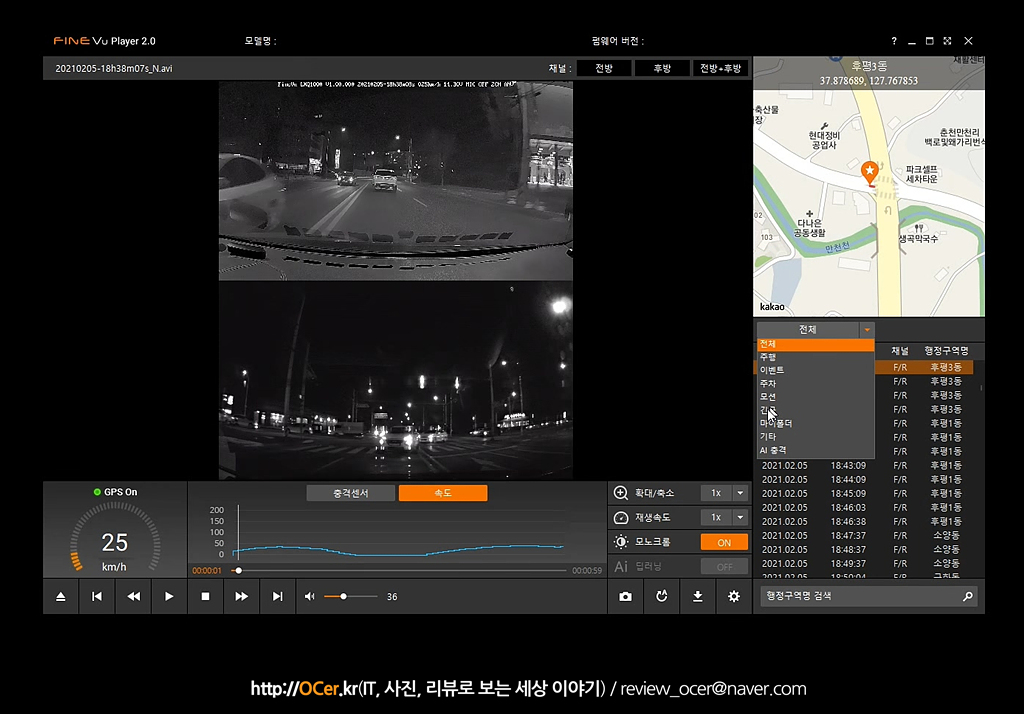Toggle full screen mode icon
1024x714 pixels.
(948, 41)
